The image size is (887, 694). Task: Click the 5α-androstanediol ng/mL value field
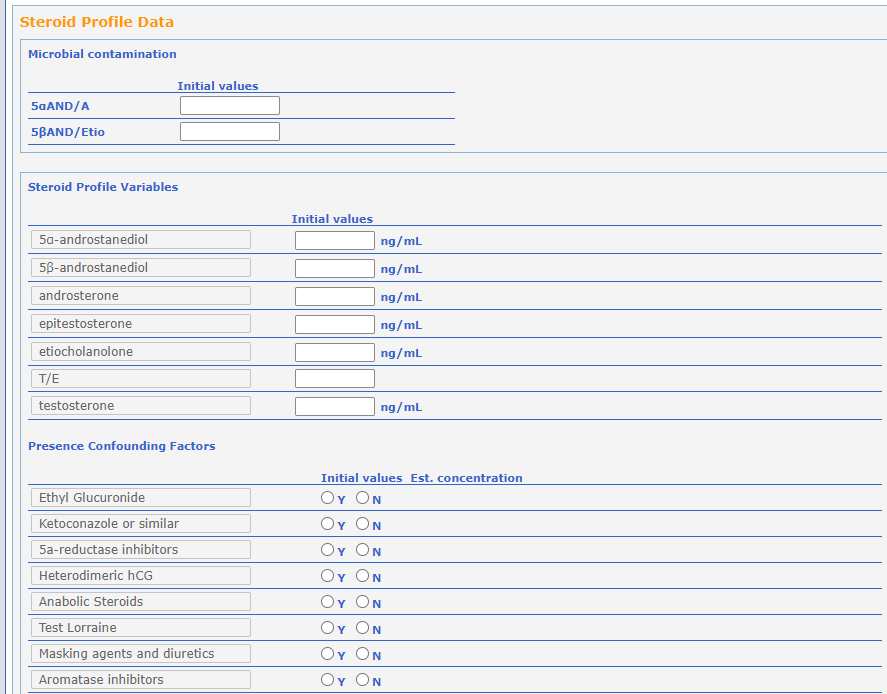335,240
